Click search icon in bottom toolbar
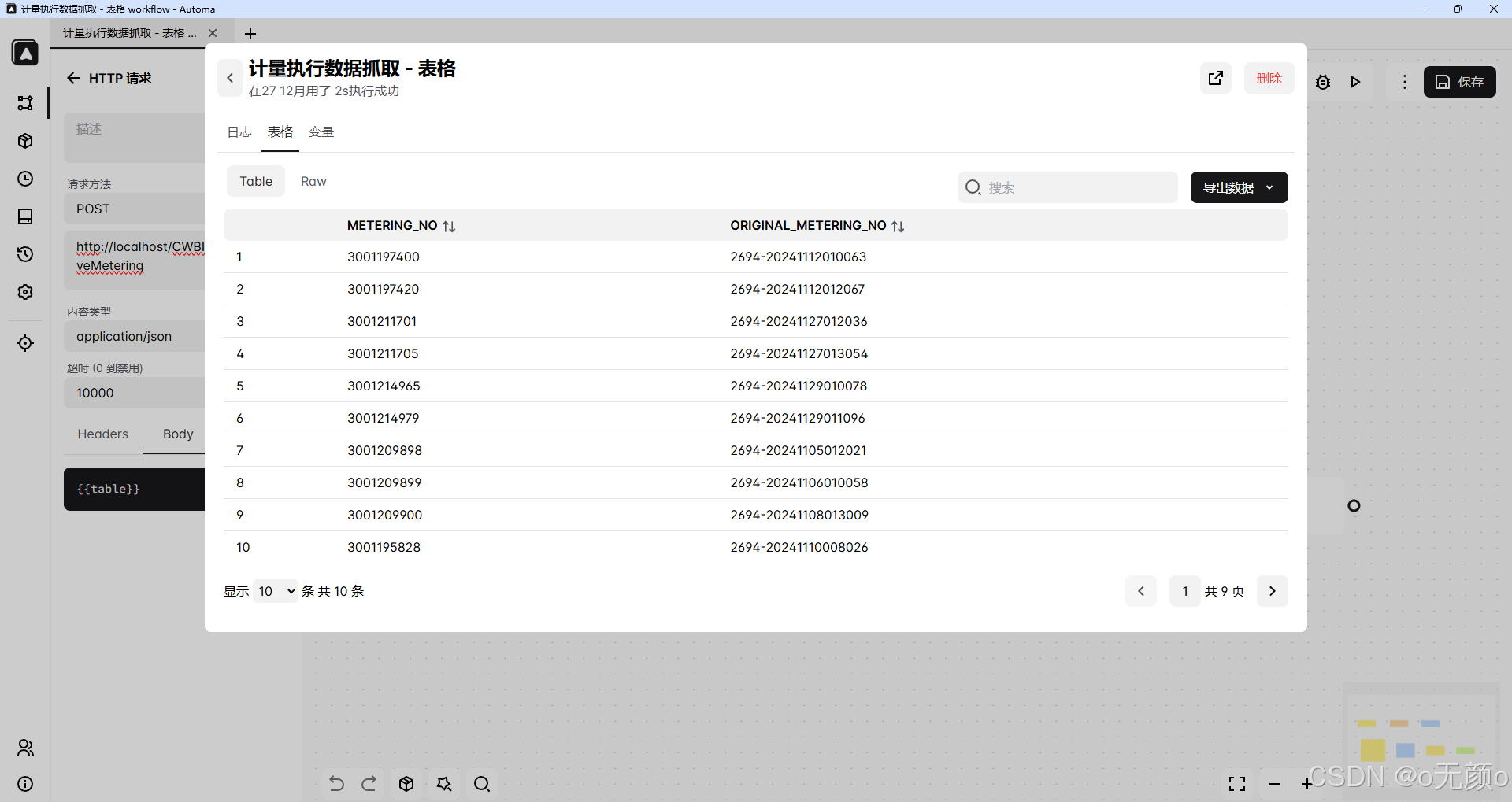Image resolution: width=1512 pixels, height=802 pixels. [x=482, y=784]
